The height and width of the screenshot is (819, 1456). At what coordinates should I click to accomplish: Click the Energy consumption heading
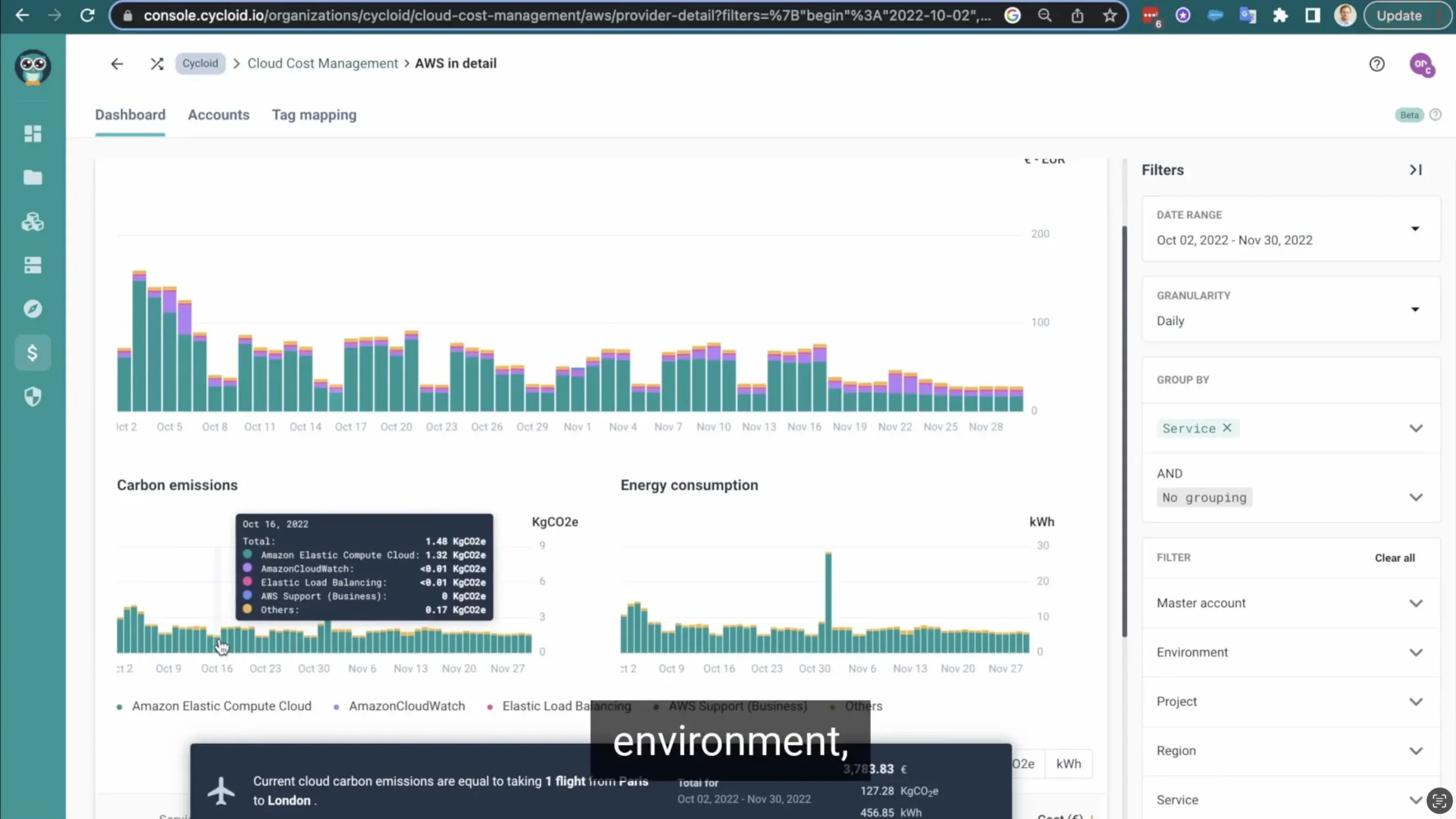689,485
